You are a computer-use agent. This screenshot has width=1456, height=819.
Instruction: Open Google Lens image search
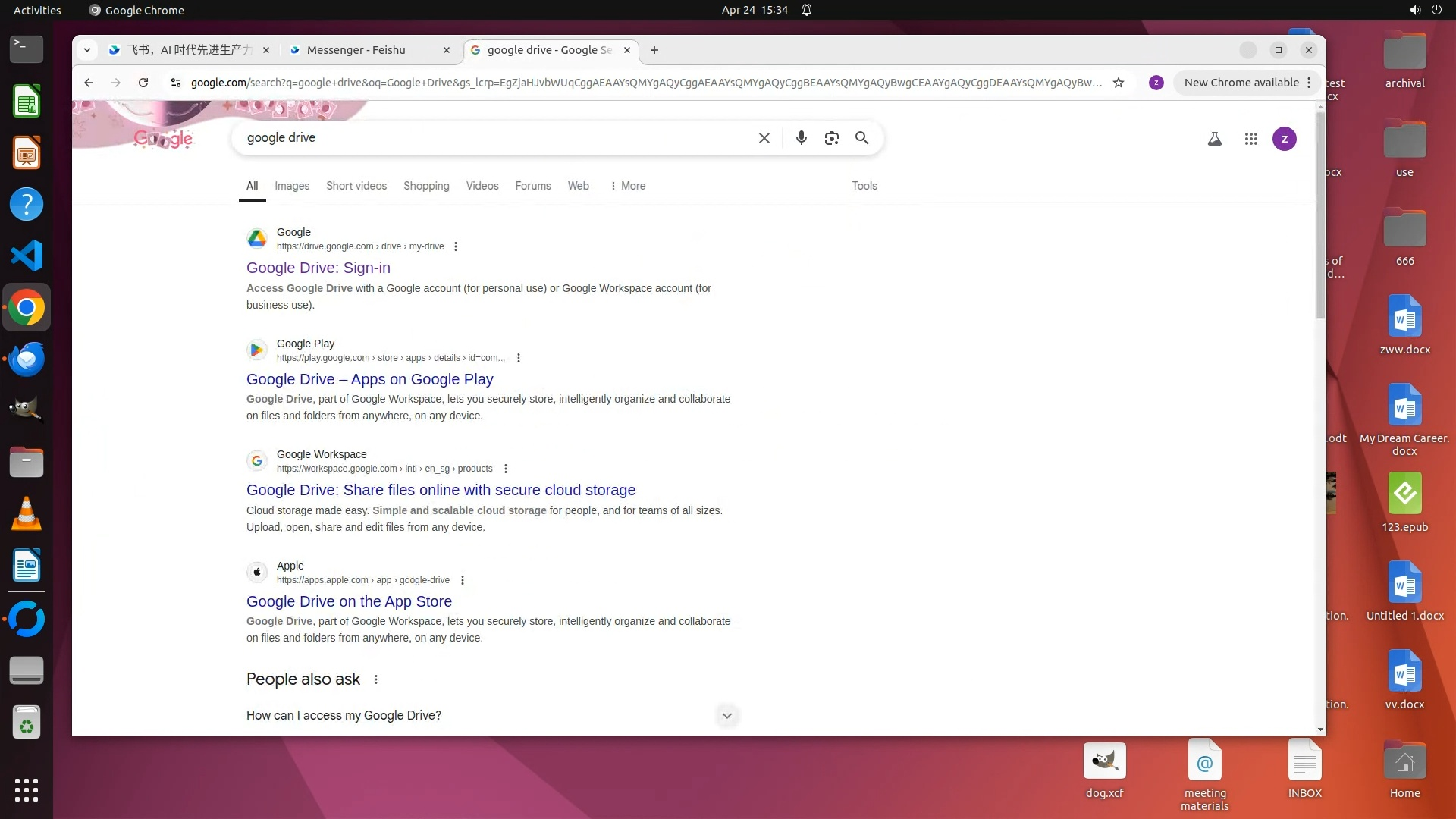point(831,138)
